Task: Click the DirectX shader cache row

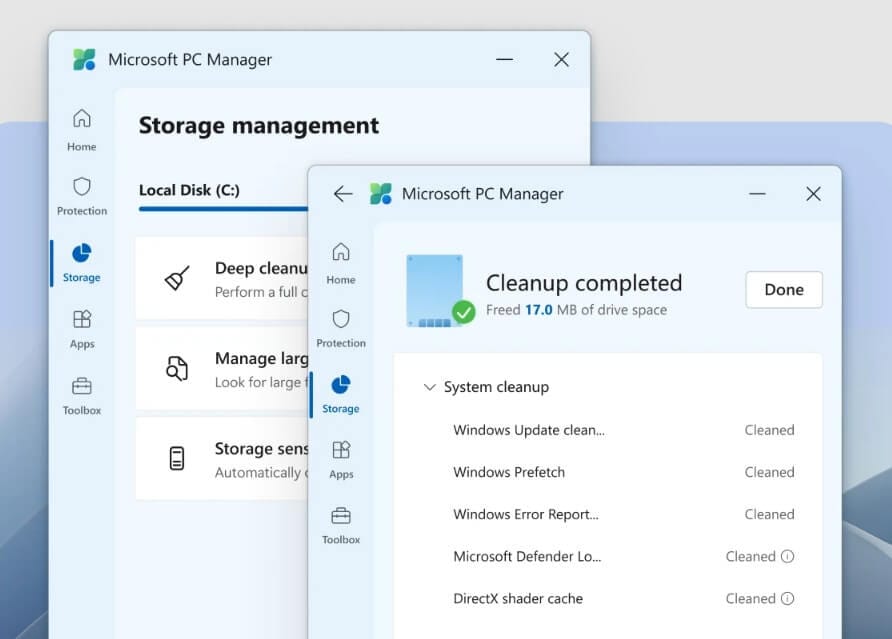Action: tap(623, 599)
